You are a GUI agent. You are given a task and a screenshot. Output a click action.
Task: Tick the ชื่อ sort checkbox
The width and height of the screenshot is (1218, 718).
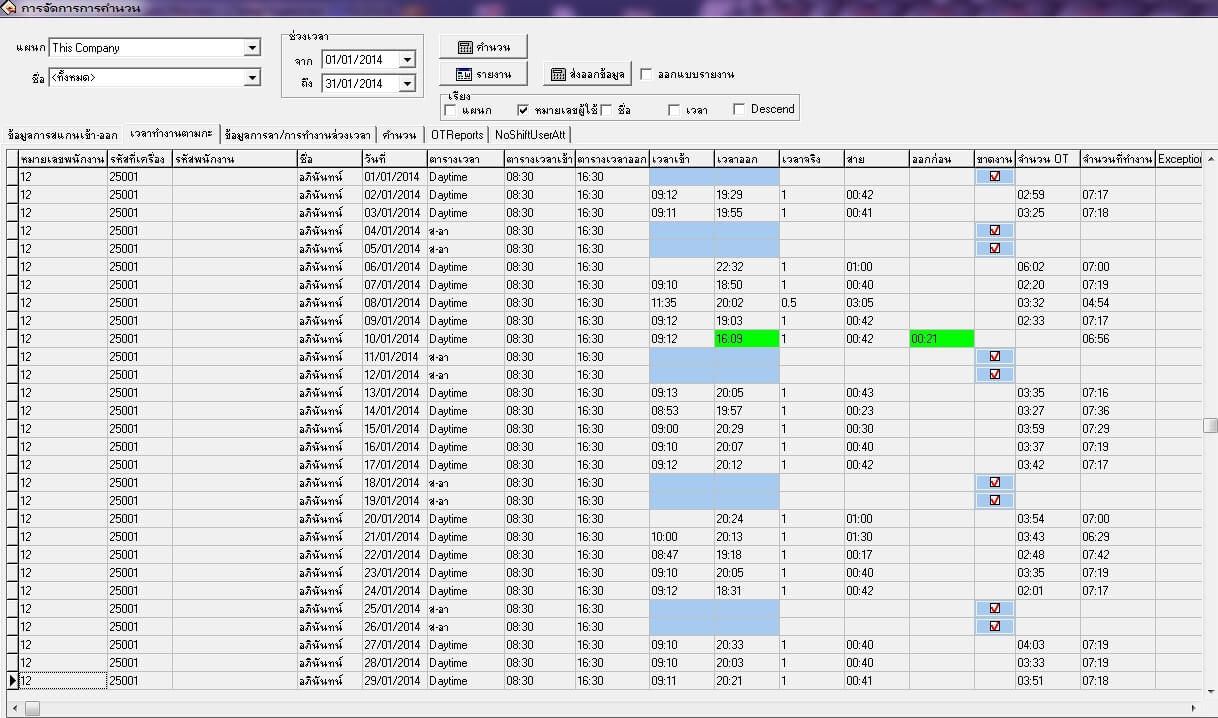tap(606, 110)
